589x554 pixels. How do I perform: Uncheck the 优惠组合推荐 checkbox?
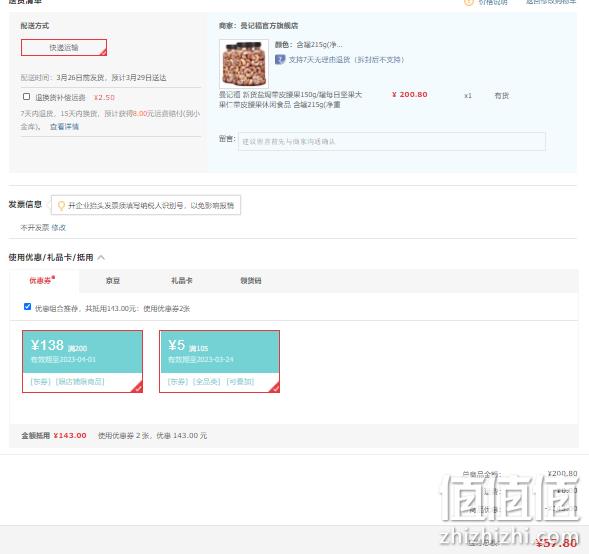pos(27,306)
